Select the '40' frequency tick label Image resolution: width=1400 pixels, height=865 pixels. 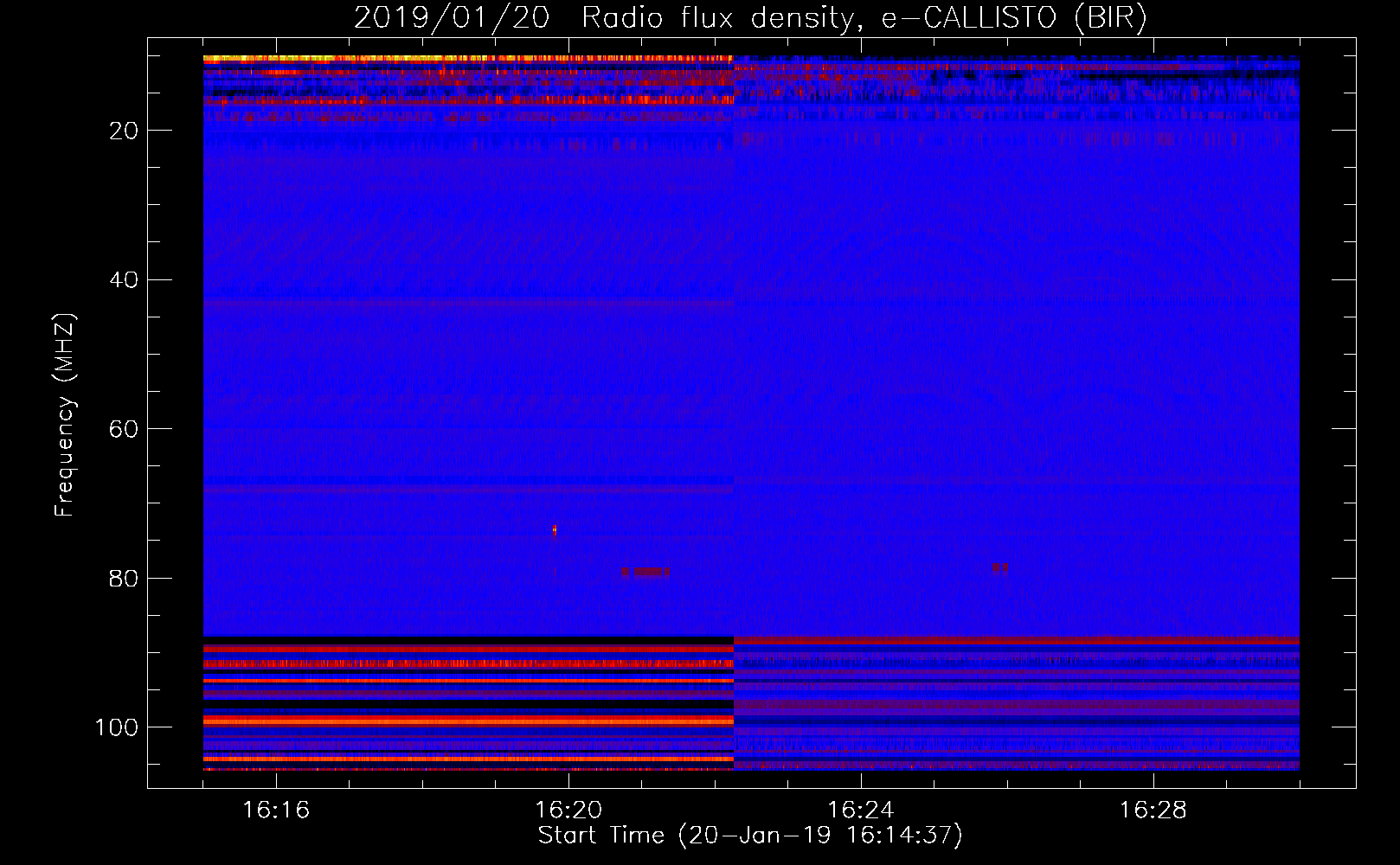[x=124, y=280]
